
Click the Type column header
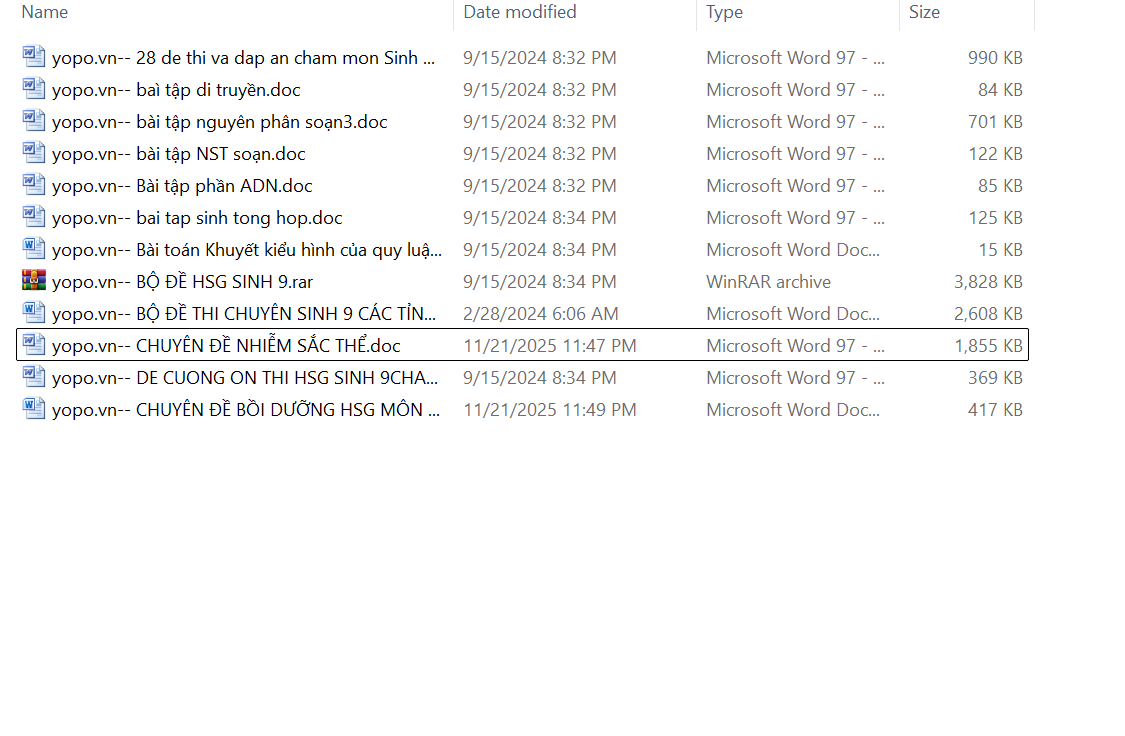point(724,12)
